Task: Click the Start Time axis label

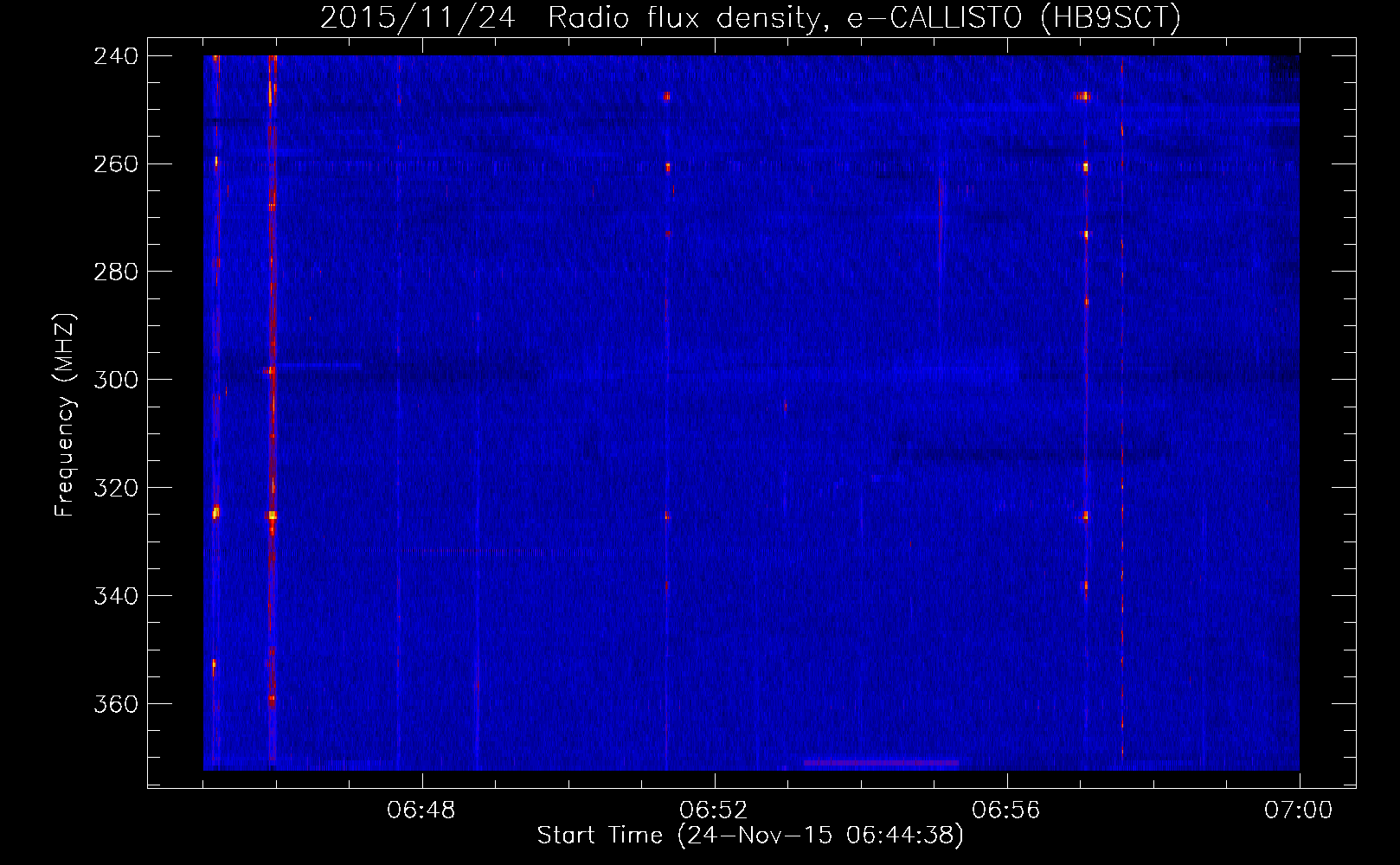Action: 750,836
